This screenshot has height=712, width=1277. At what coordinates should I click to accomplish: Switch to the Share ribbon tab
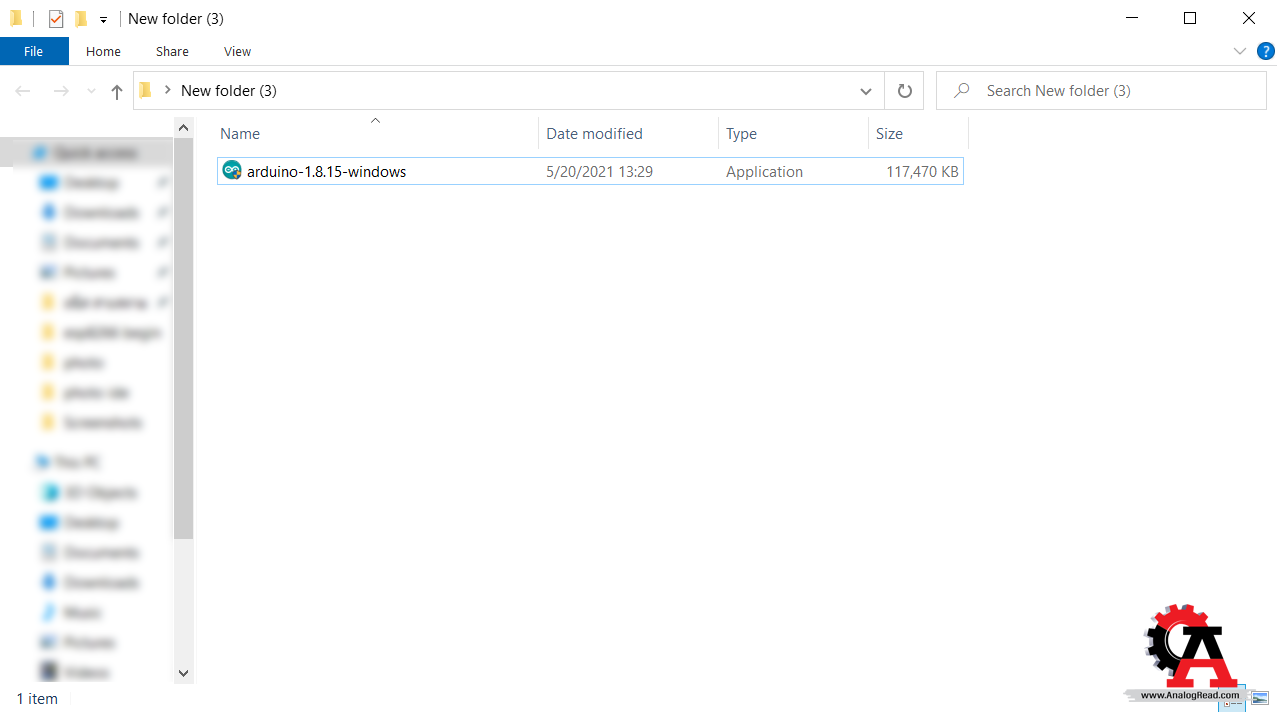click(x=172, y=51)
